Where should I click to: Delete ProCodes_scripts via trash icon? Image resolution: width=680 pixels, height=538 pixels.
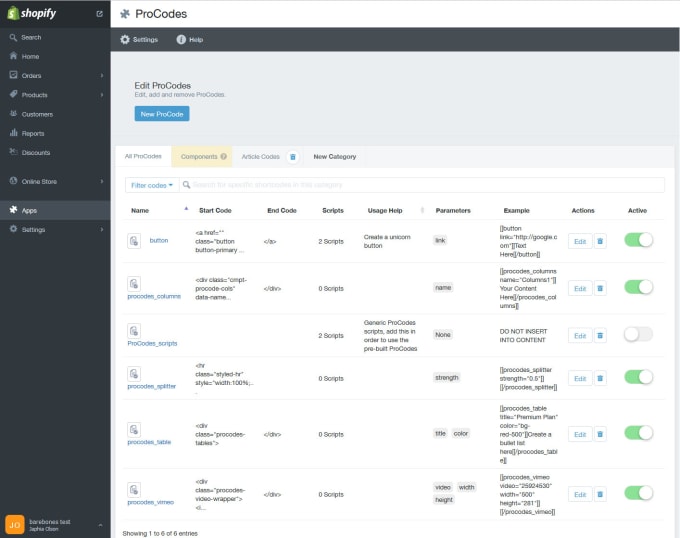[x=600, y=336]
